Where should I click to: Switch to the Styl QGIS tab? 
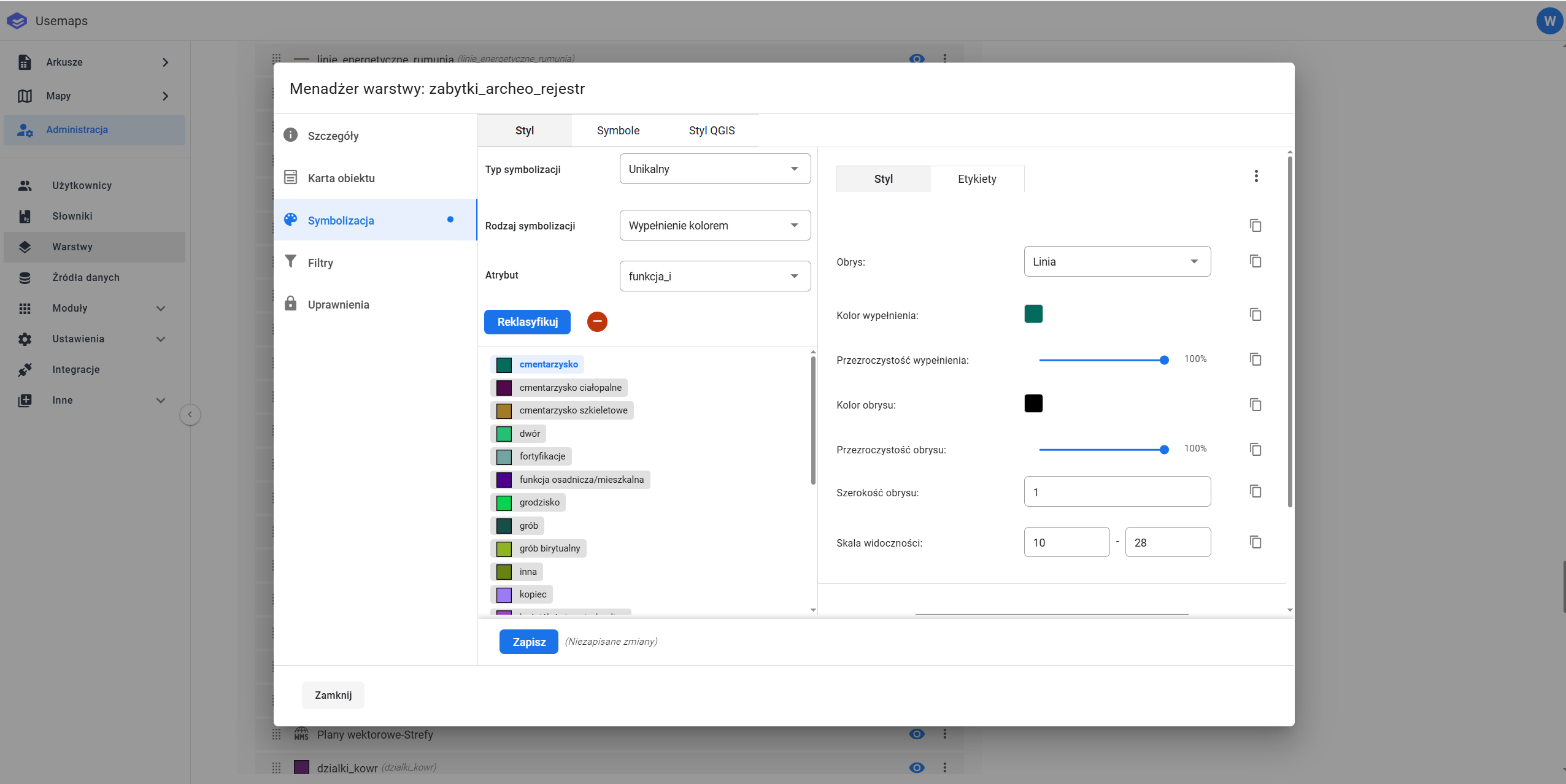tap(711, 131)
